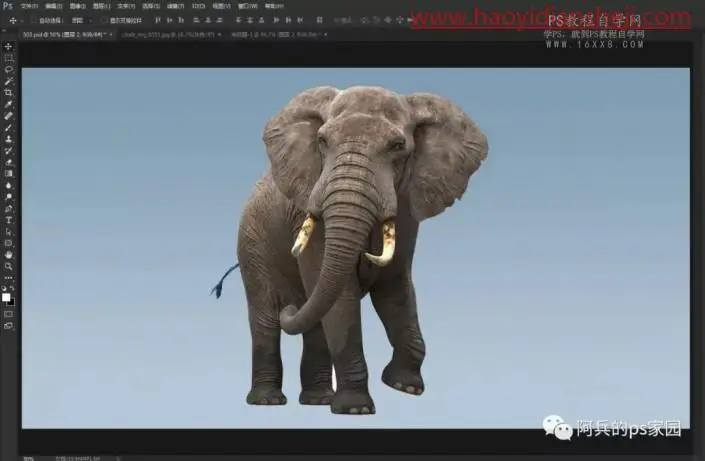The height and width of the screenshot is (461, 705).
Task: Change the screen mode
Action: (x=9, y=326)
